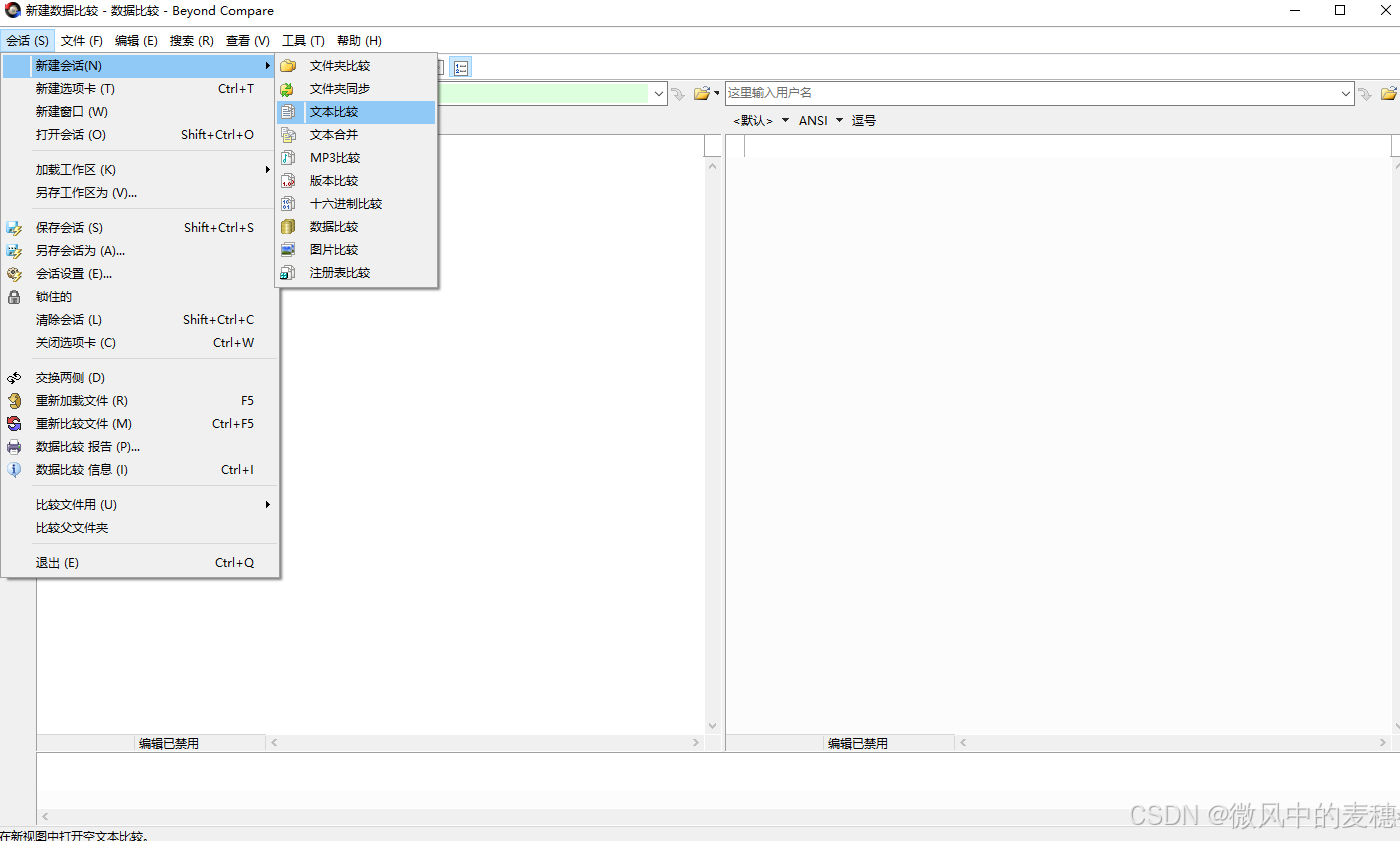1400x841 pixels.
Task: Click the right pane browse folder icon
Action: tap(1389, 93)
